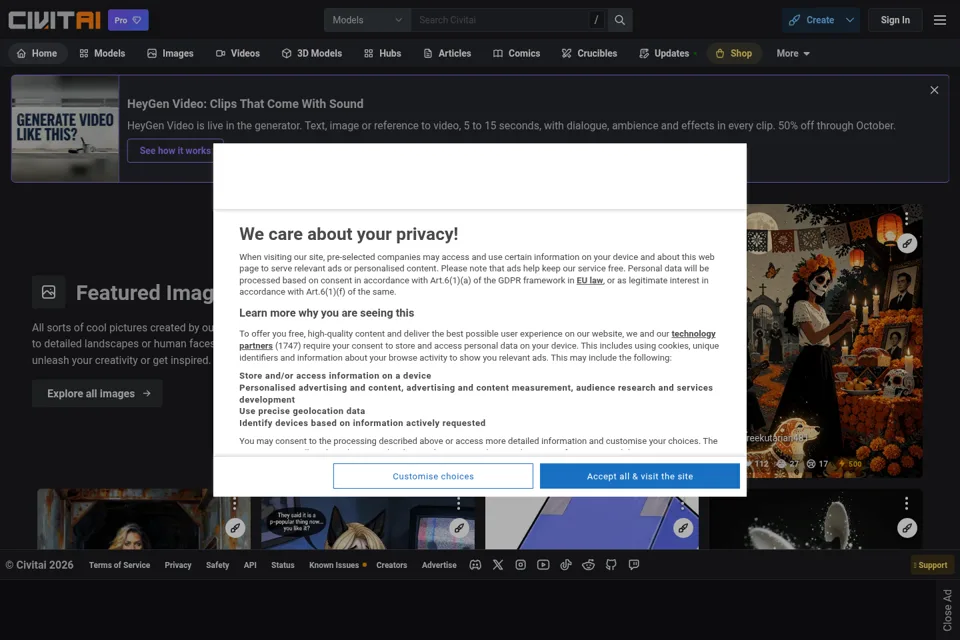Open the 3D Models navigation tab
This screenshot has height=640, width=960.
click(312, 53)
